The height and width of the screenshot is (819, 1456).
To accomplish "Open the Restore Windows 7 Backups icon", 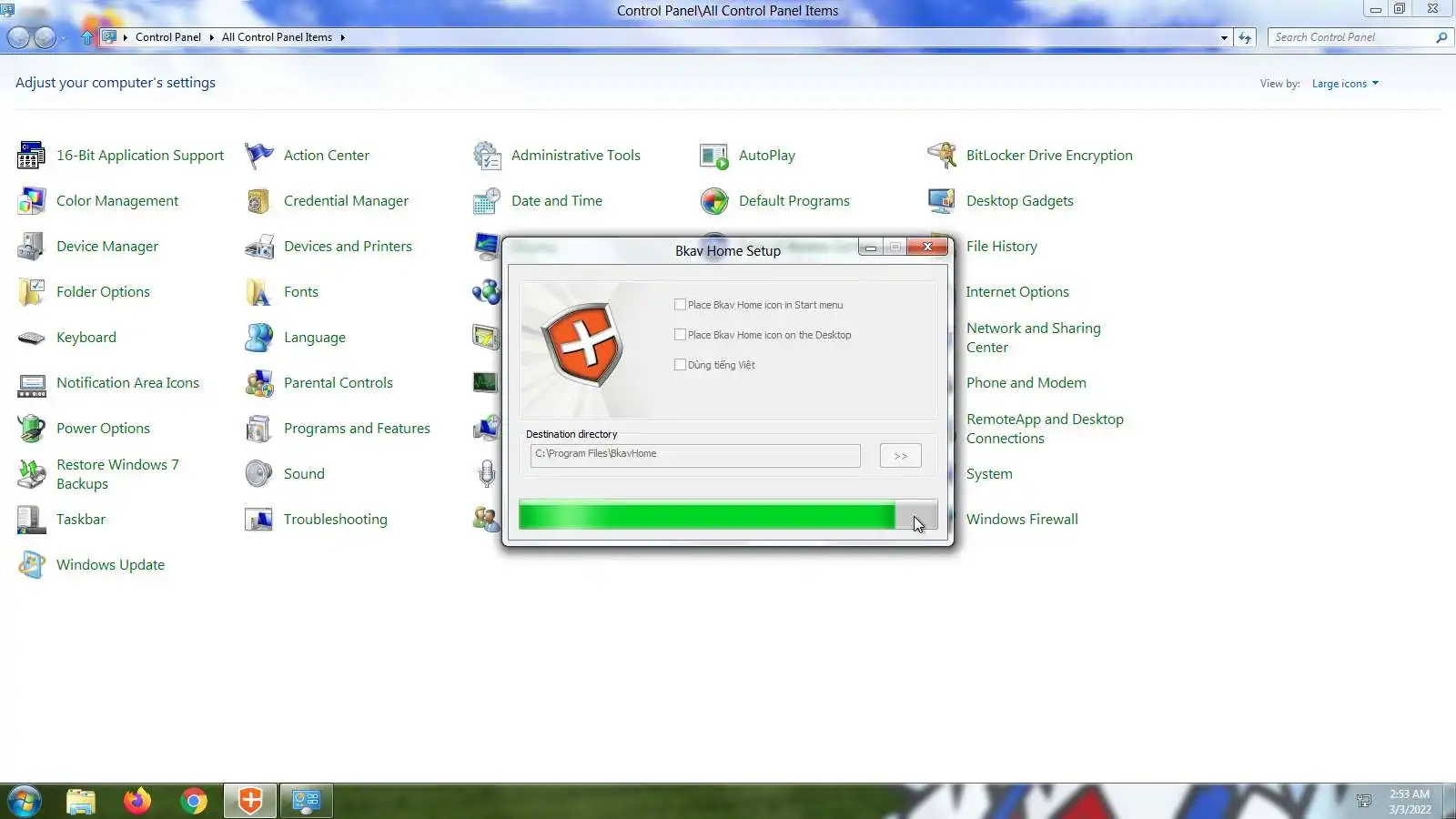I will (x=31, y=474).
